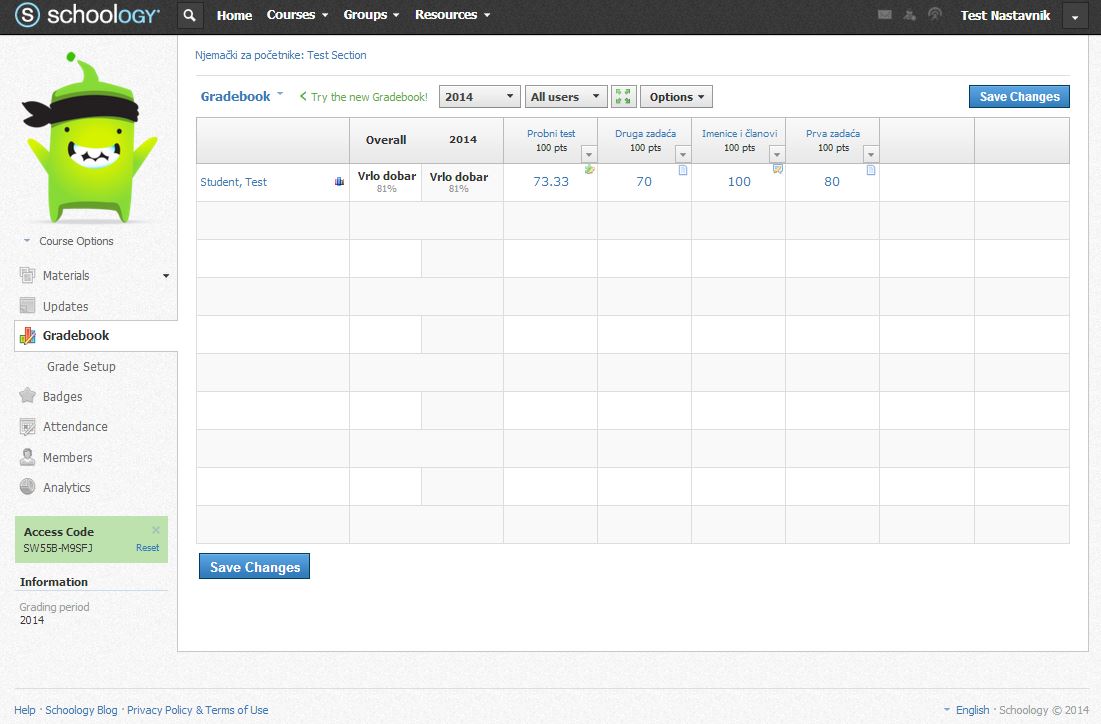Open the messages envelope icon
The width and height of the screenshot is (1101, 724).
click(884, 15)
